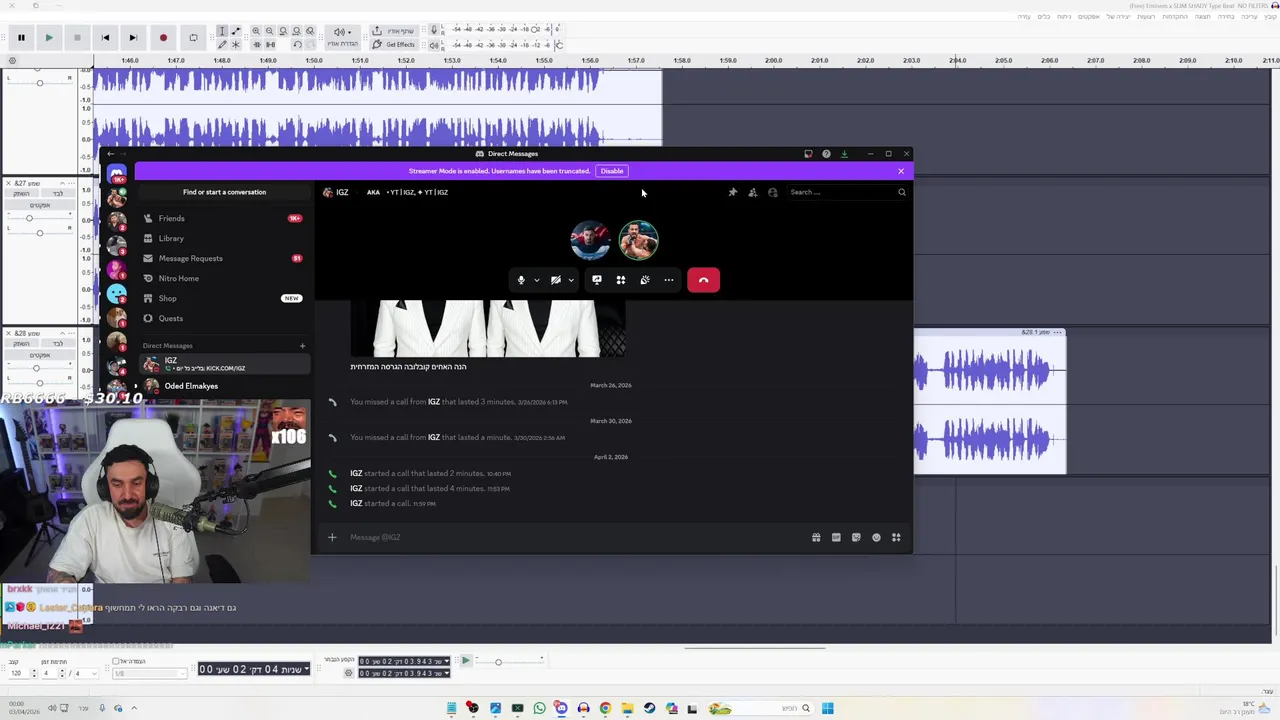Viewport: 1280px width, 720px height.
Task: Toggle loop playback in Audacity
Action: tap(194, 38)
